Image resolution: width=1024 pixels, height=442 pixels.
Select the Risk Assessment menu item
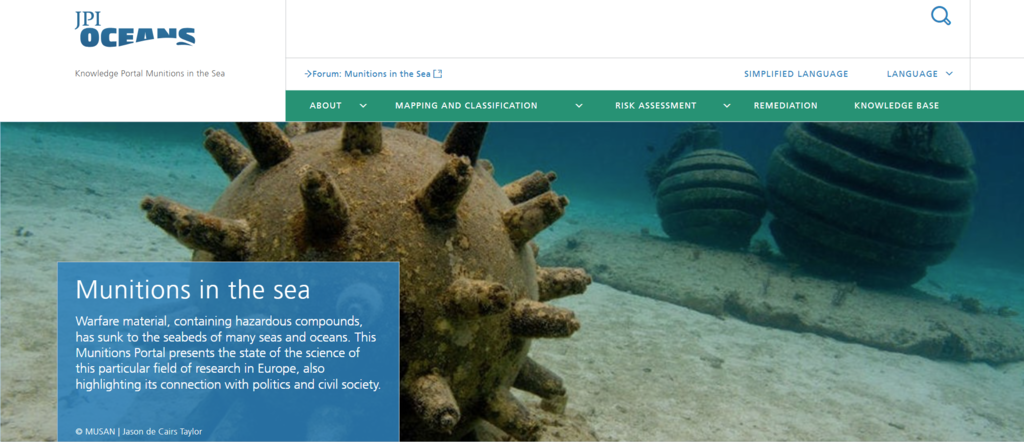pos(656,106)
